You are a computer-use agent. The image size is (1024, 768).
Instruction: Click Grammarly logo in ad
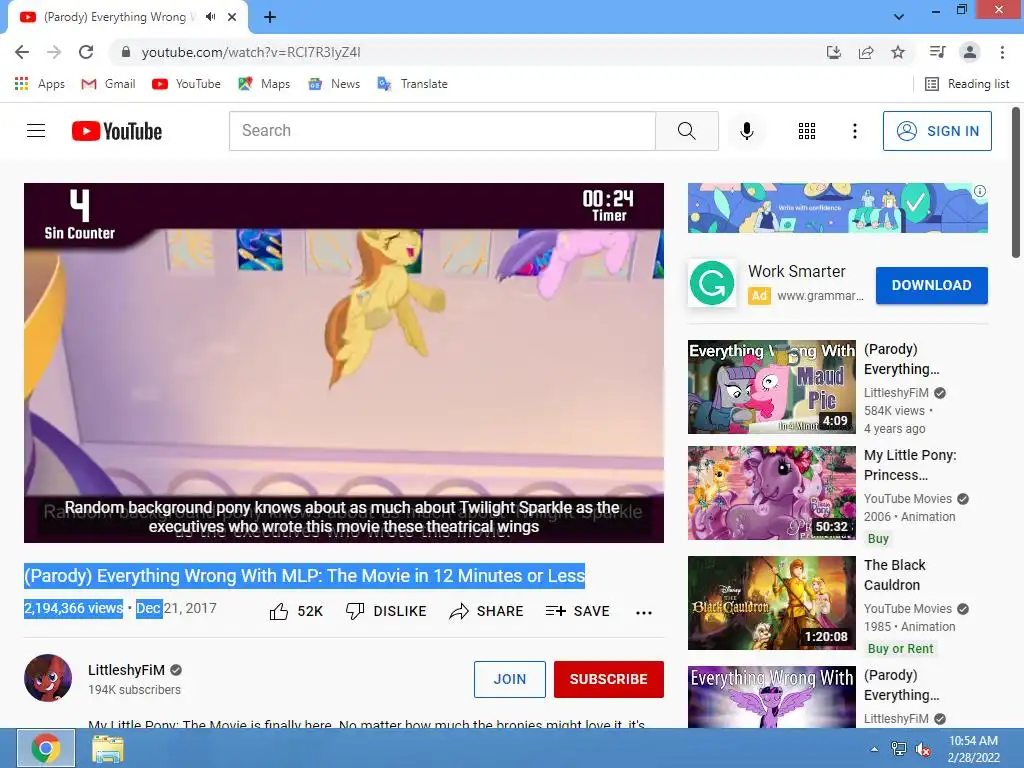[x=712, y=283]
